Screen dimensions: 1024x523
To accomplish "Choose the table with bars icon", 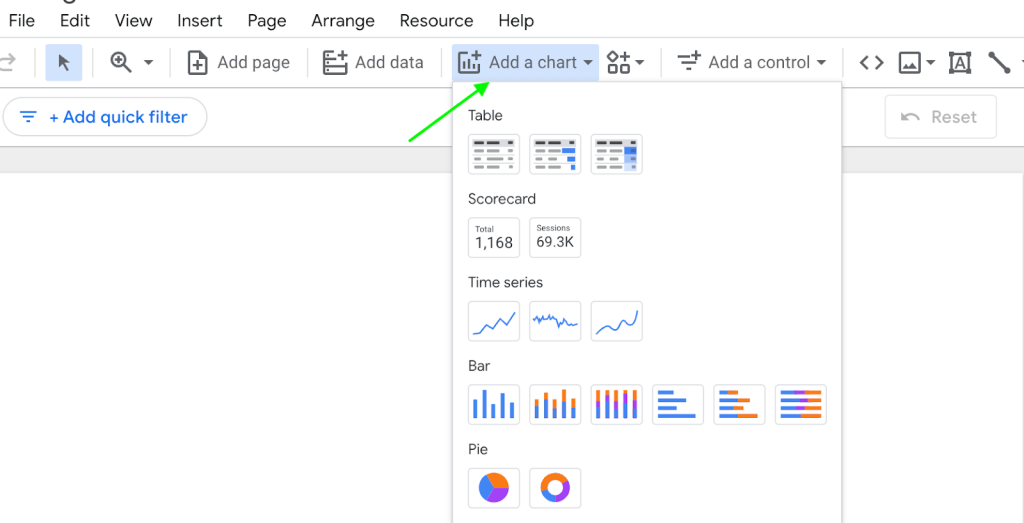I will (555, 154).
